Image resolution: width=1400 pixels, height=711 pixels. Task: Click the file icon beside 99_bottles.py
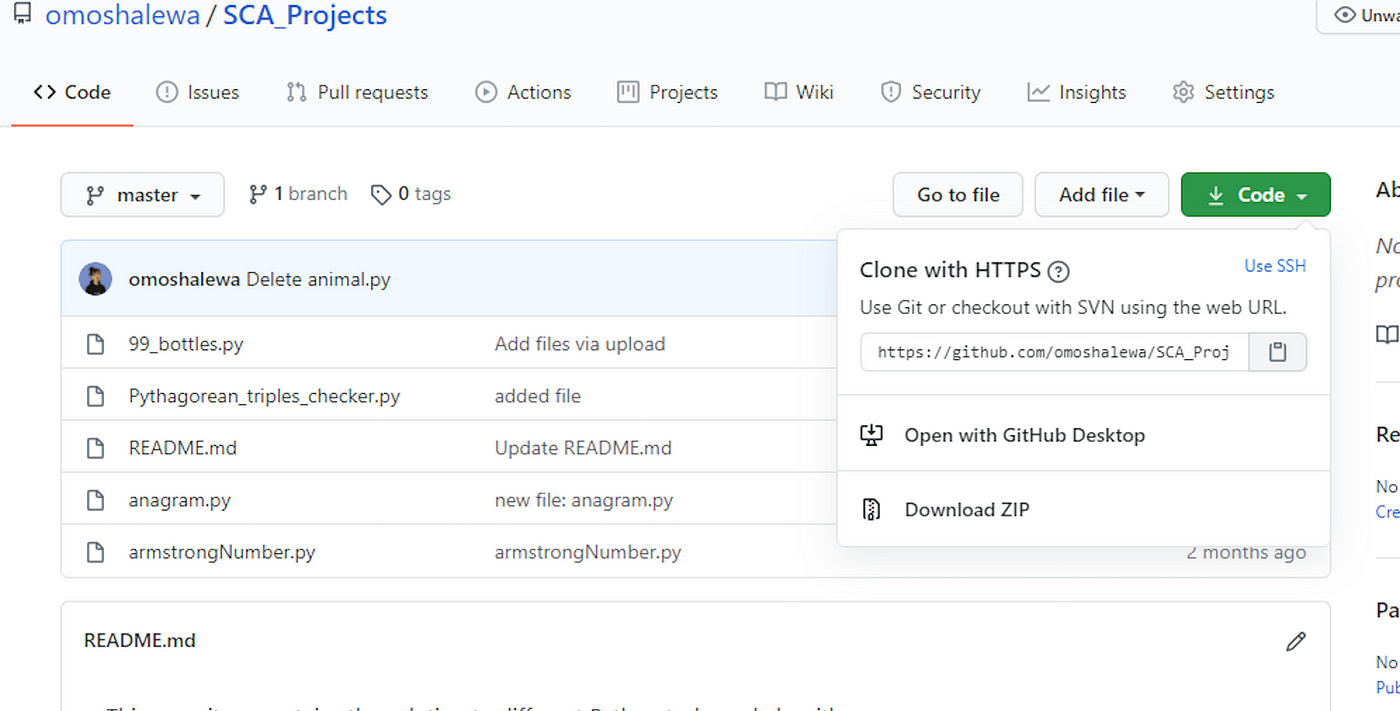pos(95,344)
